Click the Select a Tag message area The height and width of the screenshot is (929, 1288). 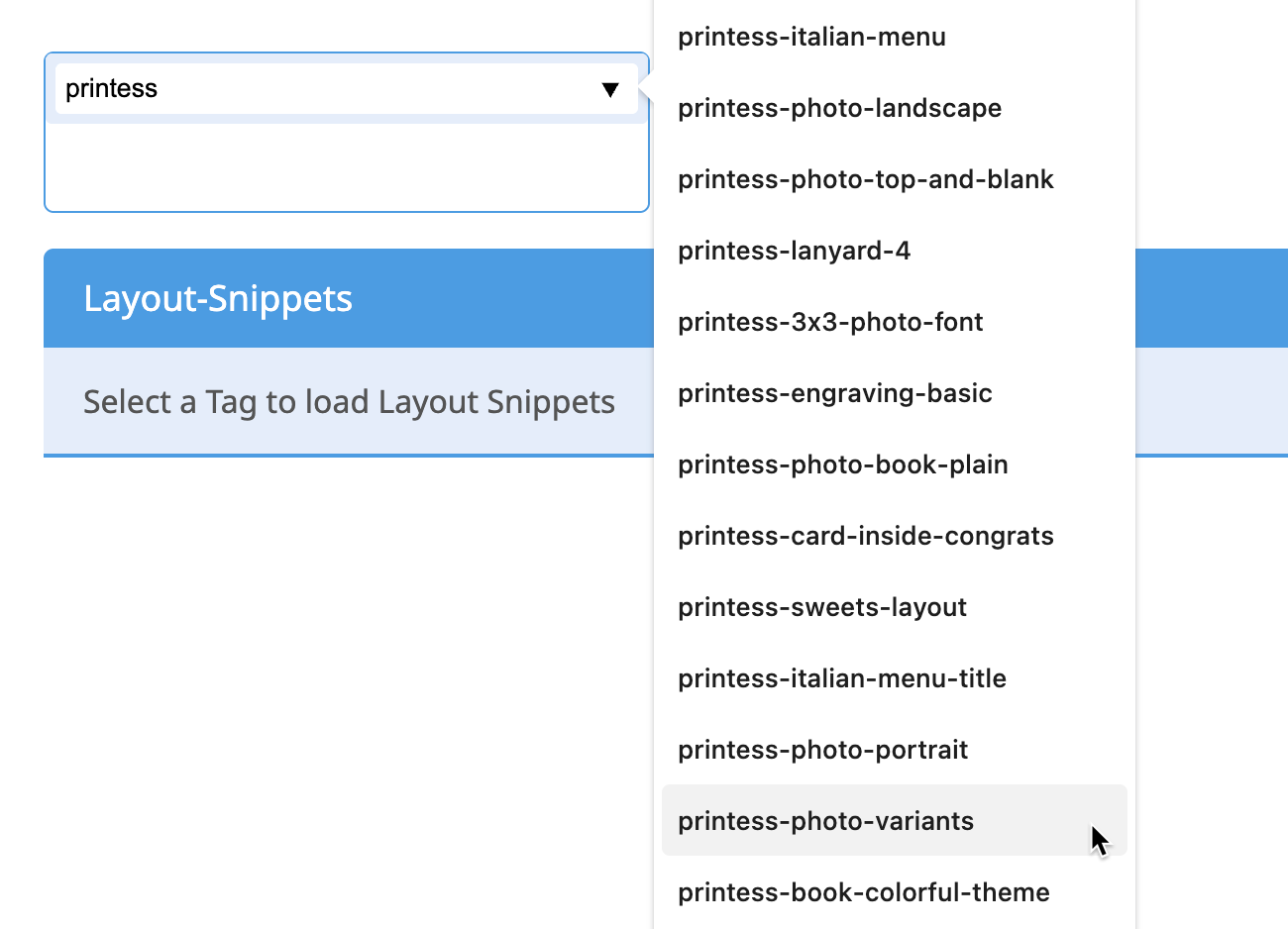pos(349,402)
